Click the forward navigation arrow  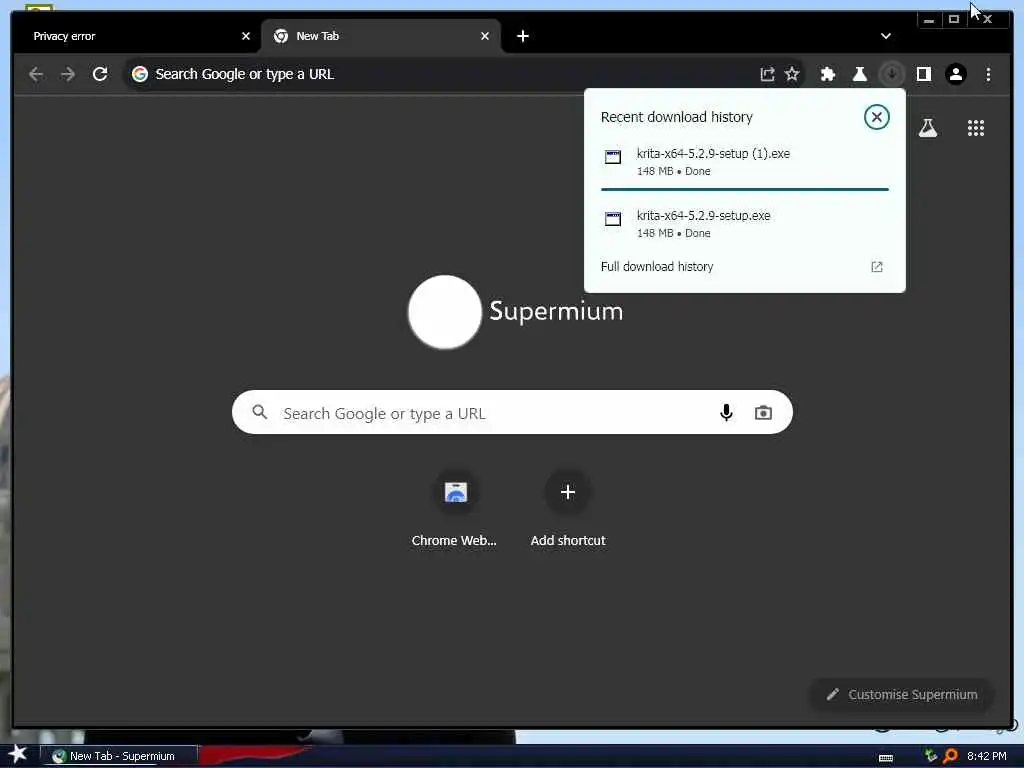[68, 74]
